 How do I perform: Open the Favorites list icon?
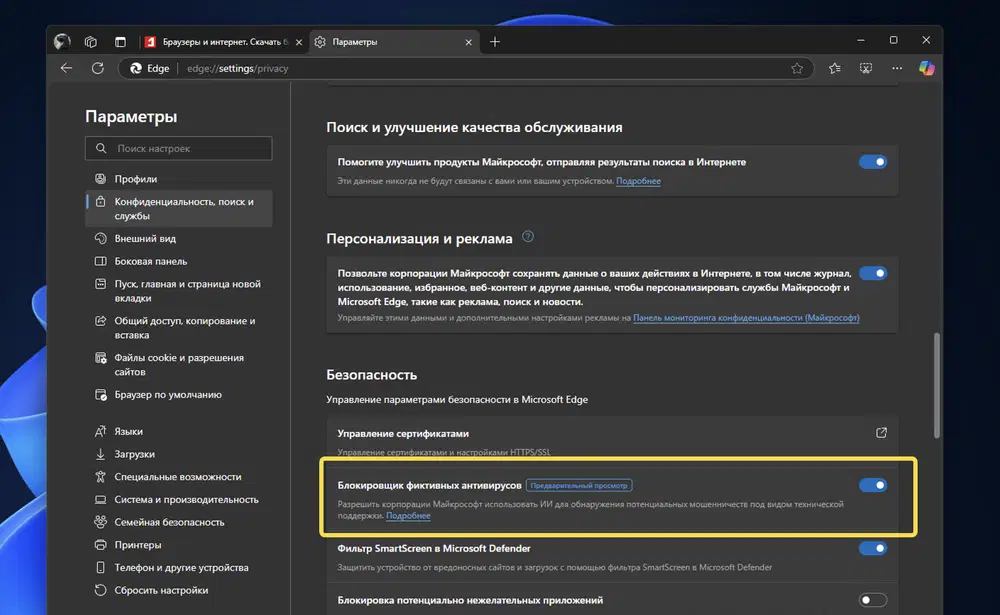pos(834,68)
